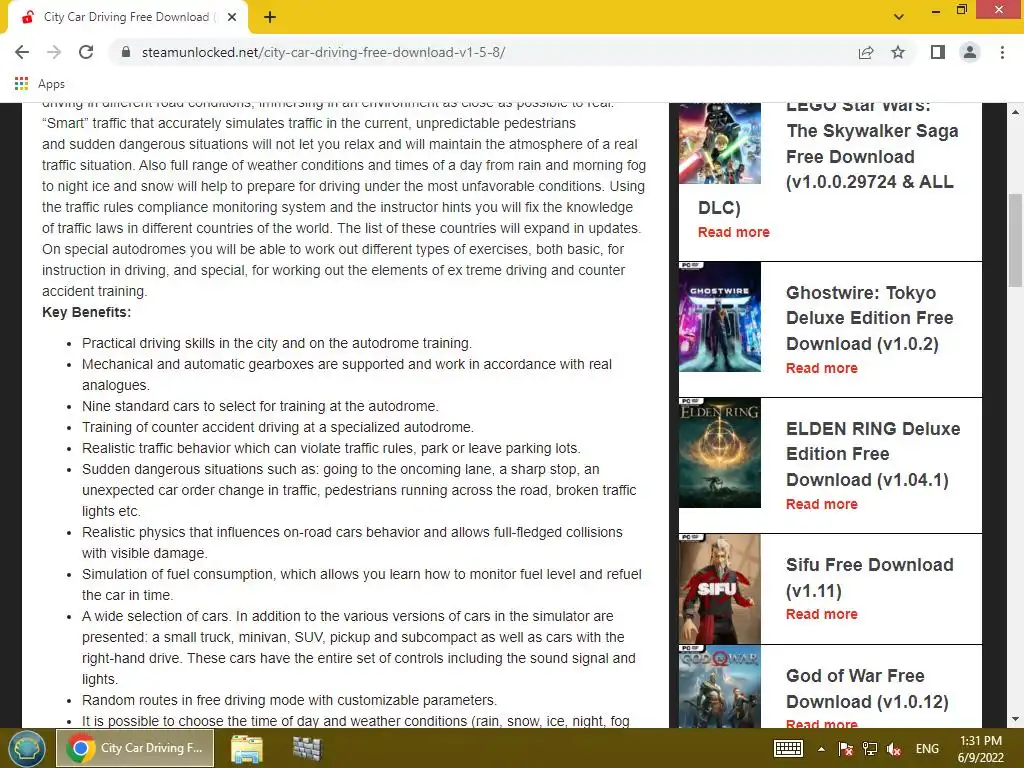The image size is (1024, 768).
Task: Open a new browser tab
Action: pyautogui.click(x=270, y=17)
